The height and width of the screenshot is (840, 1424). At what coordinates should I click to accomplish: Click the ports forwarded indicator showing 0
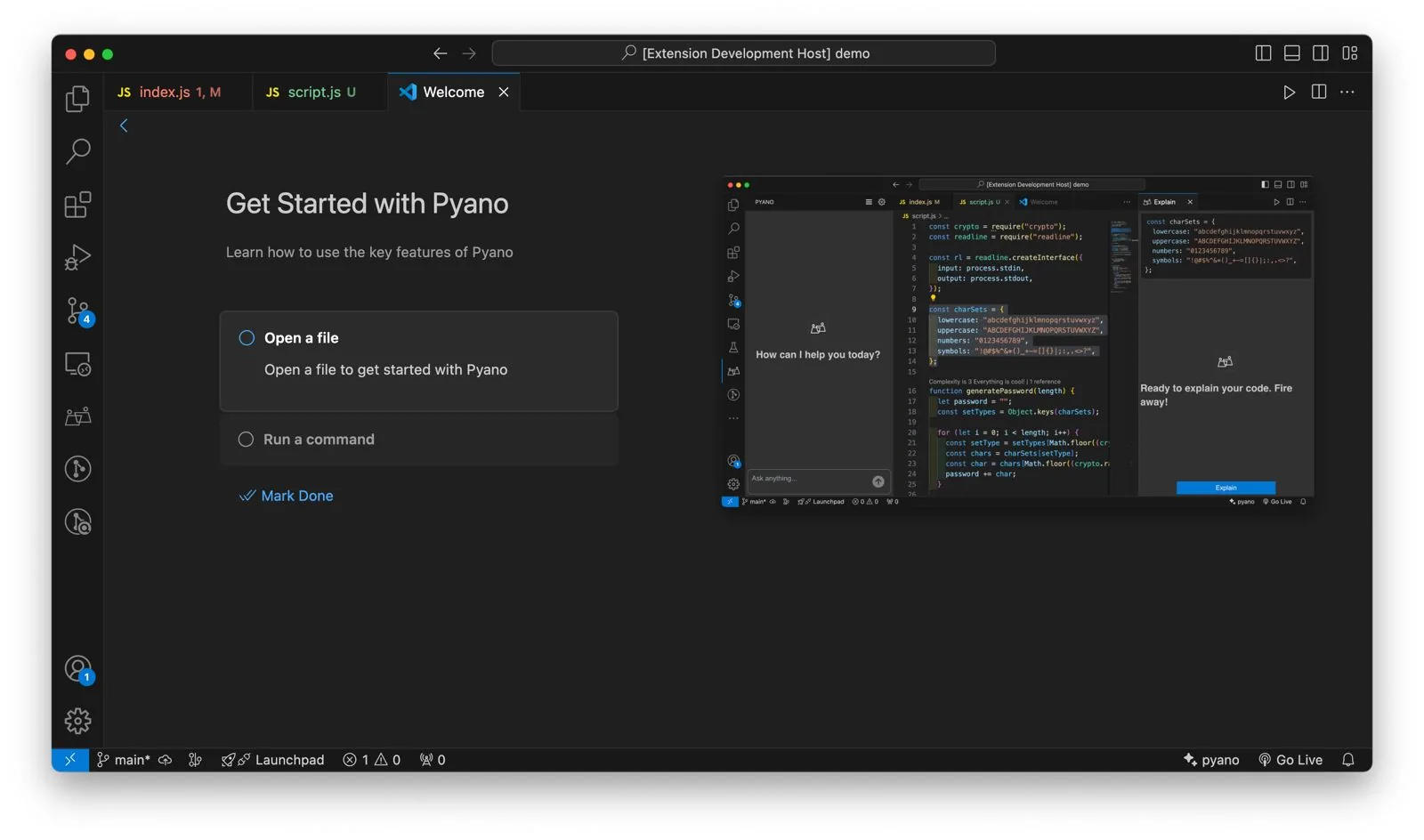click(x=433, y=760)
